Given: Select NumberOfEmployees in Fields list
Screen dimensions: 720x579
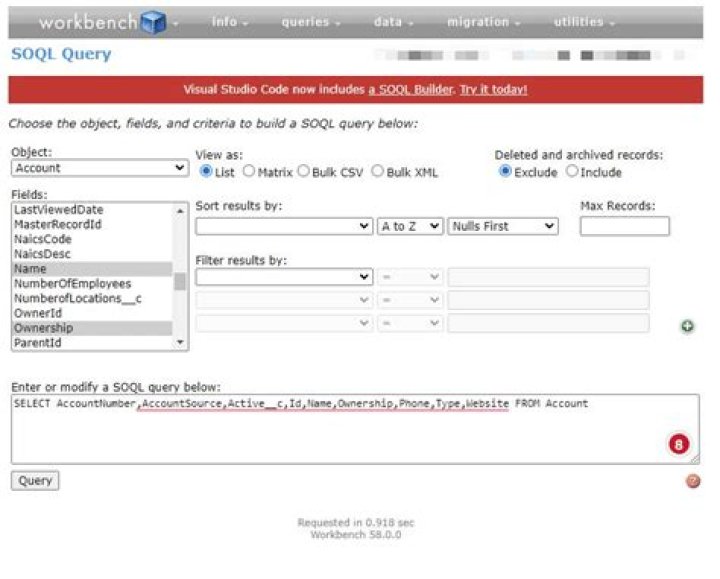Looking at the screenshot, I should click(72, 284).
